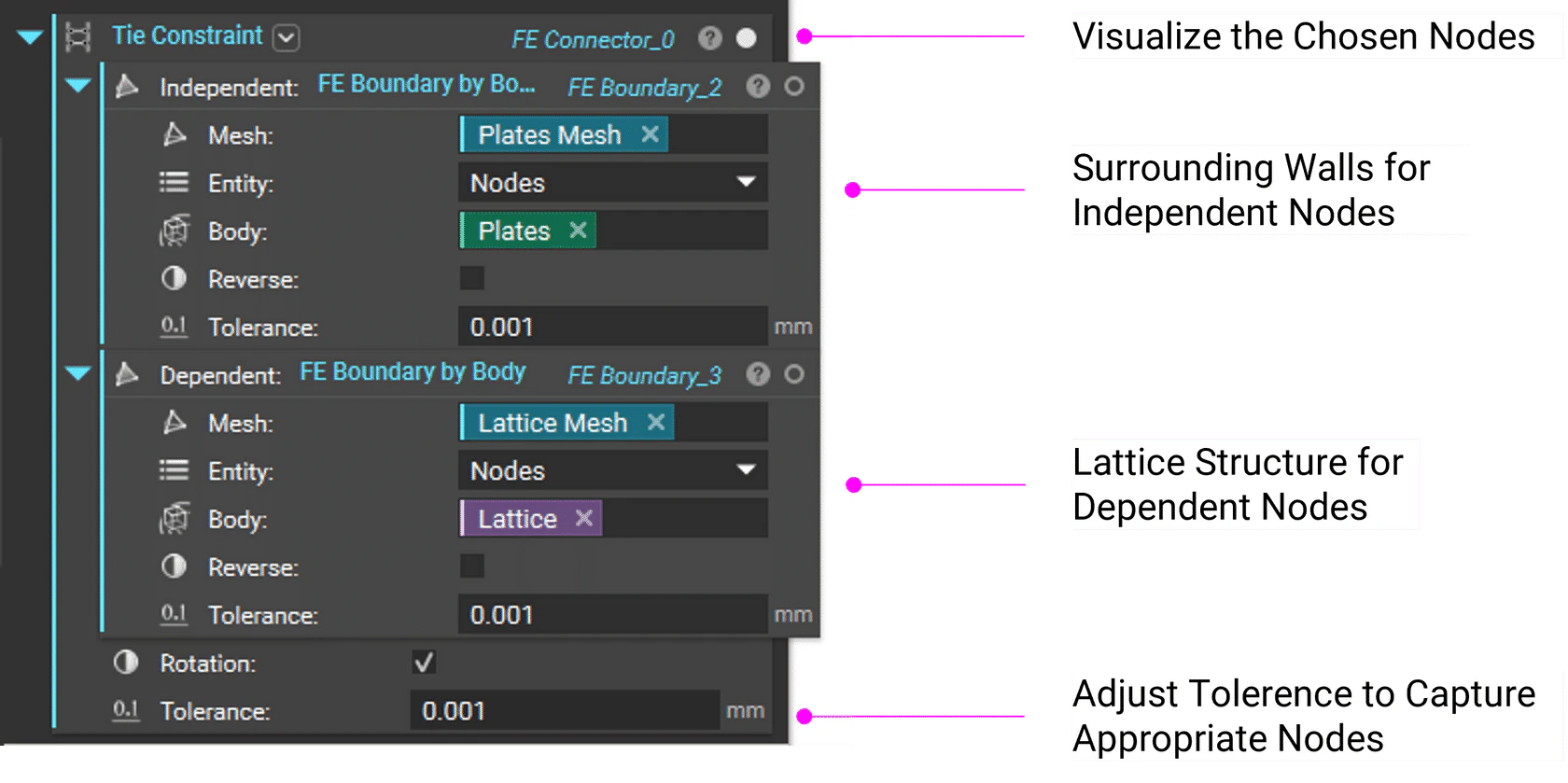Remove Plates body chip via X
Viewport: 1568px width, 783px height.
(578, 231)
